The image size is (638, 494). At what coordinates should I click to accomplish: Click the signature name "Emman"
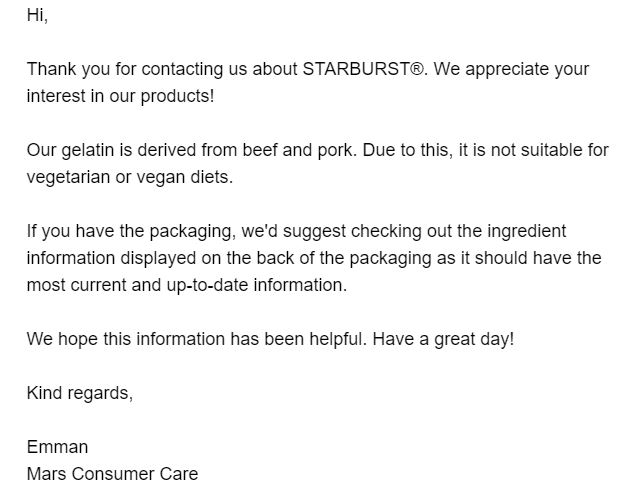[57, 447]
